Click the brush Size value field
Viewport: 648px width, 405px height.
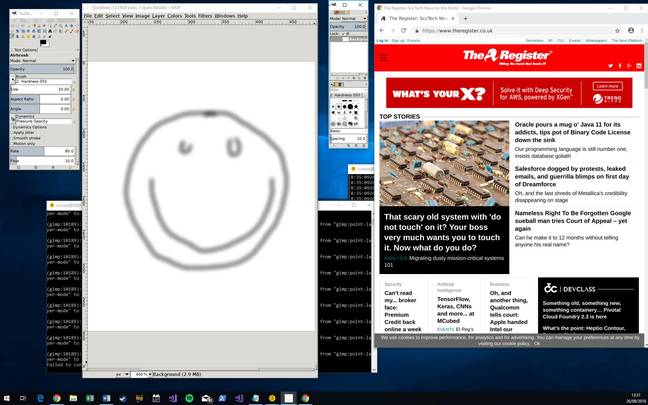click(x=41, y=89)
